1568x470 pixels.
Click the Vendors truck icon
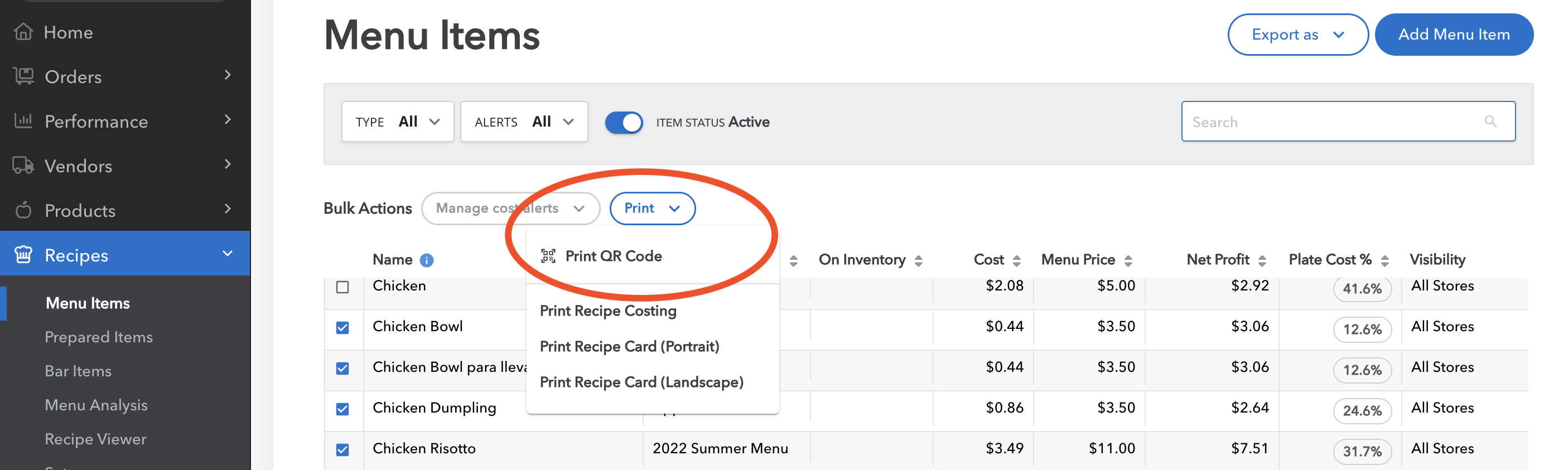(x=23, y=166)
